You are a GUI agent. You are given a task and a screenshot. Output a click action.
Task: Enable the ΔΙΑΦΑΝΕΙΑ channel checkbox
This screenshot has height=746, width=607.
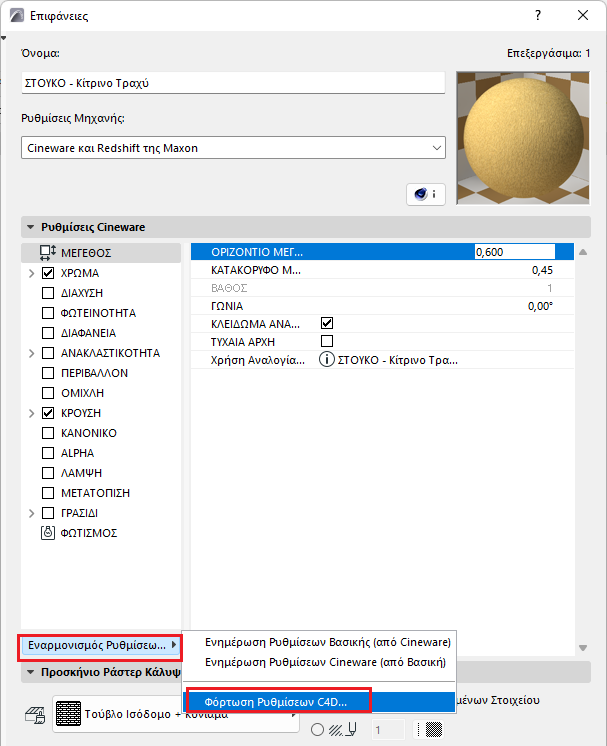click(x=48, y=333)
